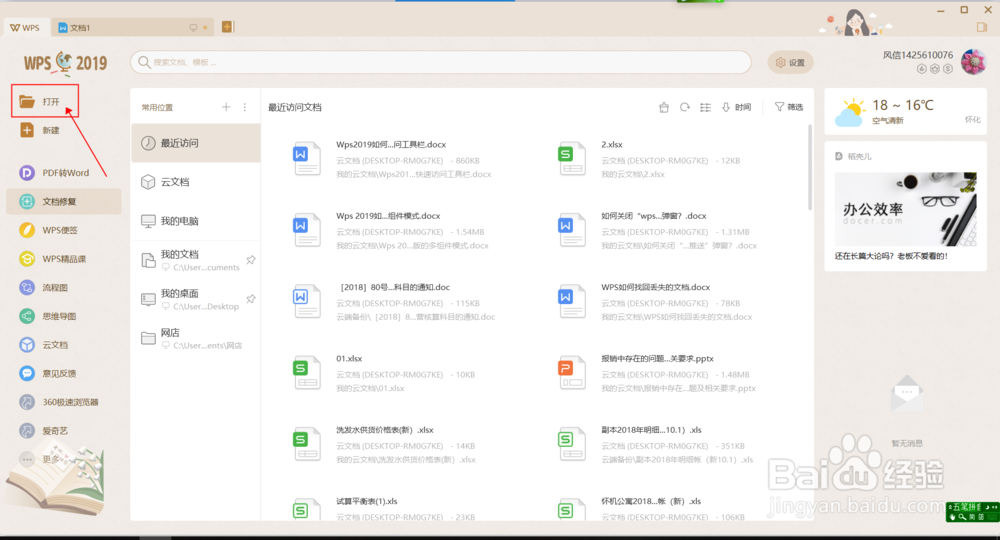The image size is (1000, 540).
Task: Select 文档修复 in sidebar
Action: click(x=64, y=201)
